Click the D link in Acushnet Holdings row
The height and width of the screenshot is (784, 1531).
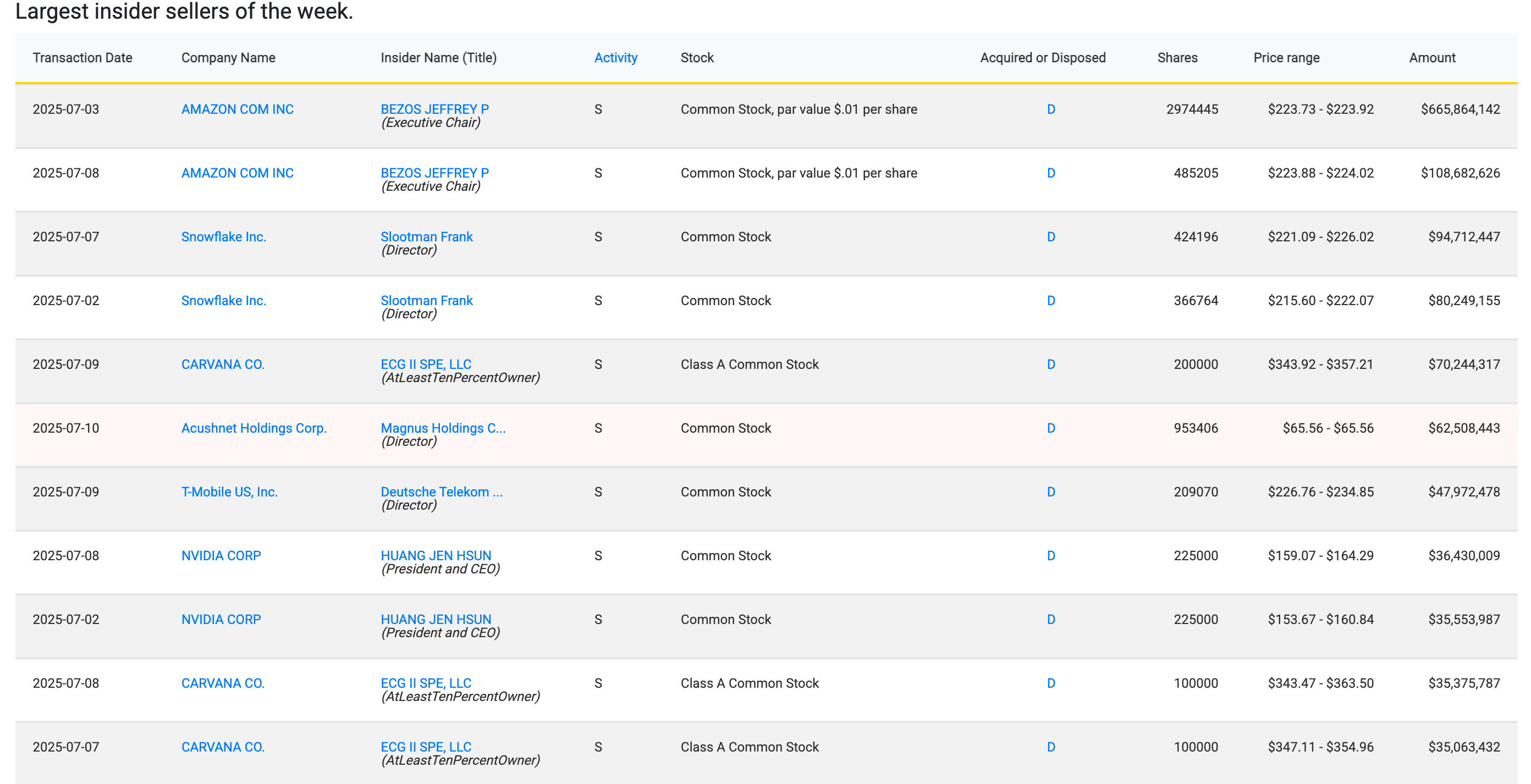tap(1051, 428)
